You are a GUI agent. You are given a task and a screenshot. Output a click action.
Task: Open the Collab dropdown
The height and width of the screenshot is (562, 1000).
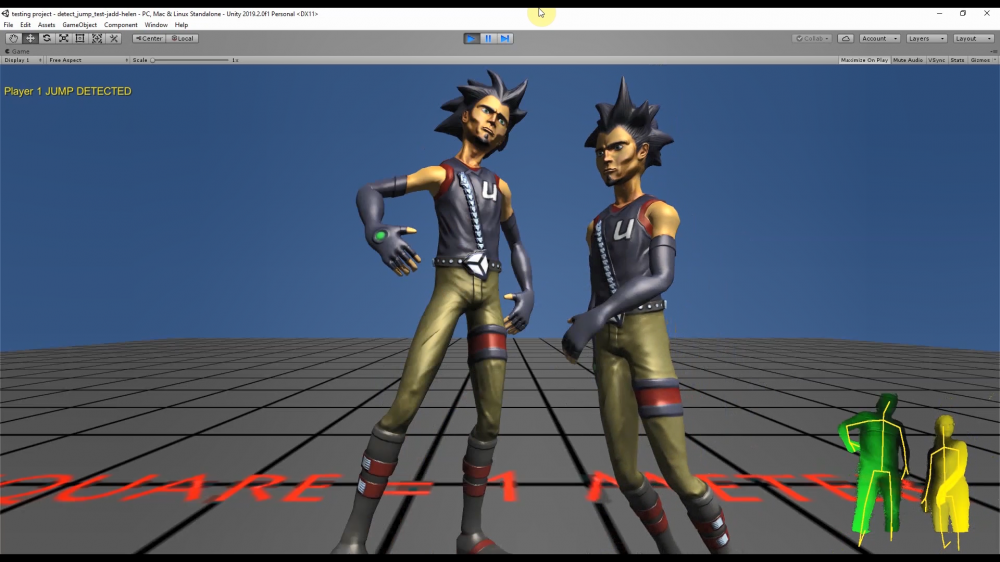(x=812, y=38)
